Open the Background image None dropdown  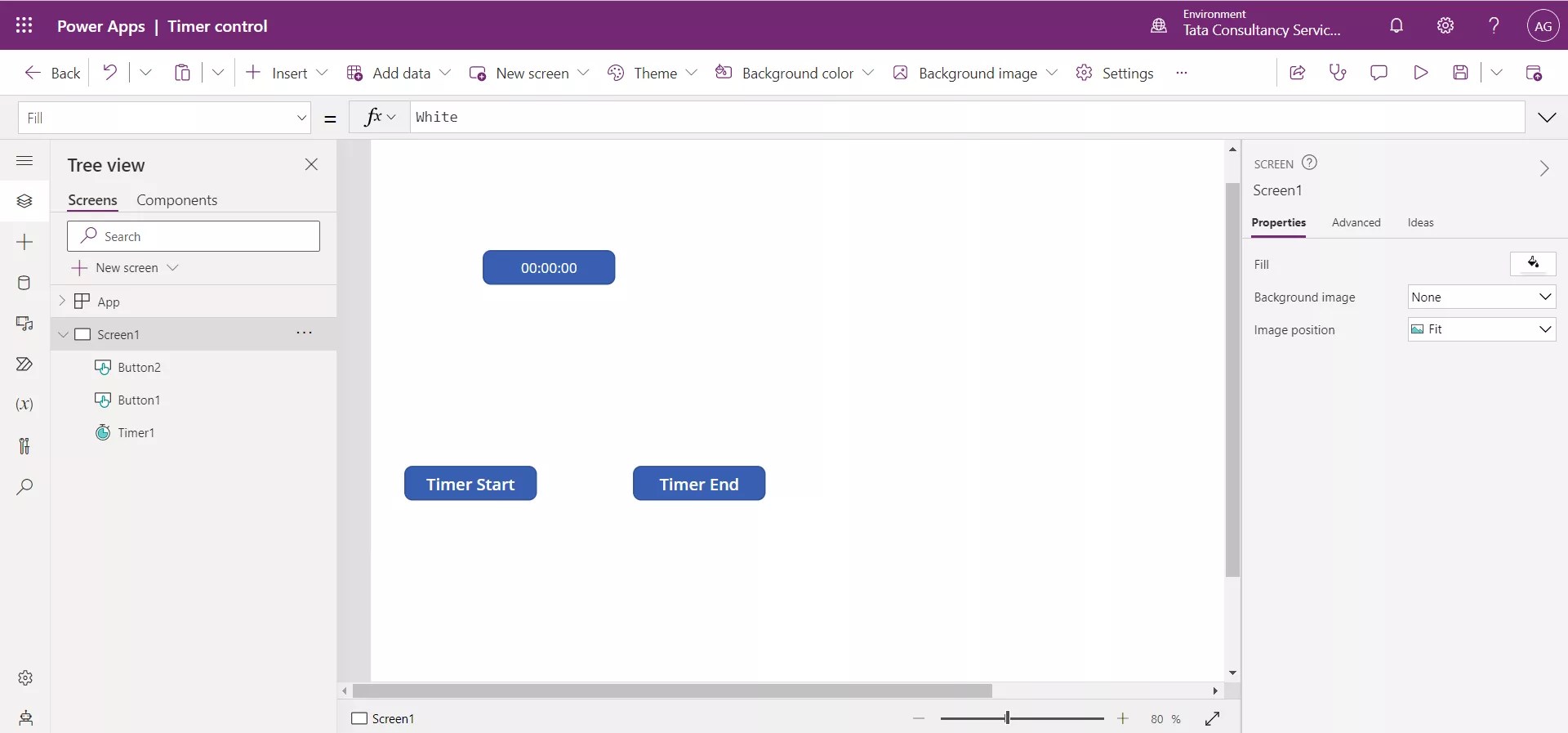[1481, 297]
